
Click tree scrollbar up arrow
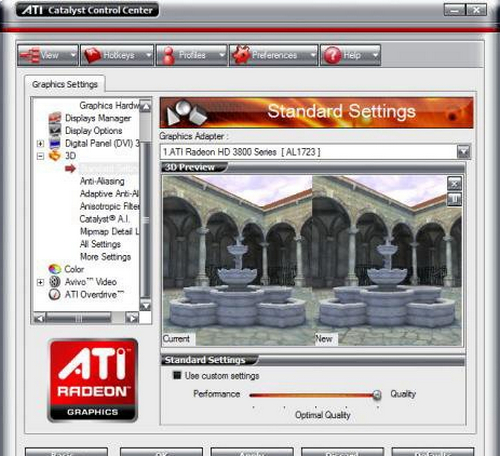pyautogui.click(x=145, y=106)
